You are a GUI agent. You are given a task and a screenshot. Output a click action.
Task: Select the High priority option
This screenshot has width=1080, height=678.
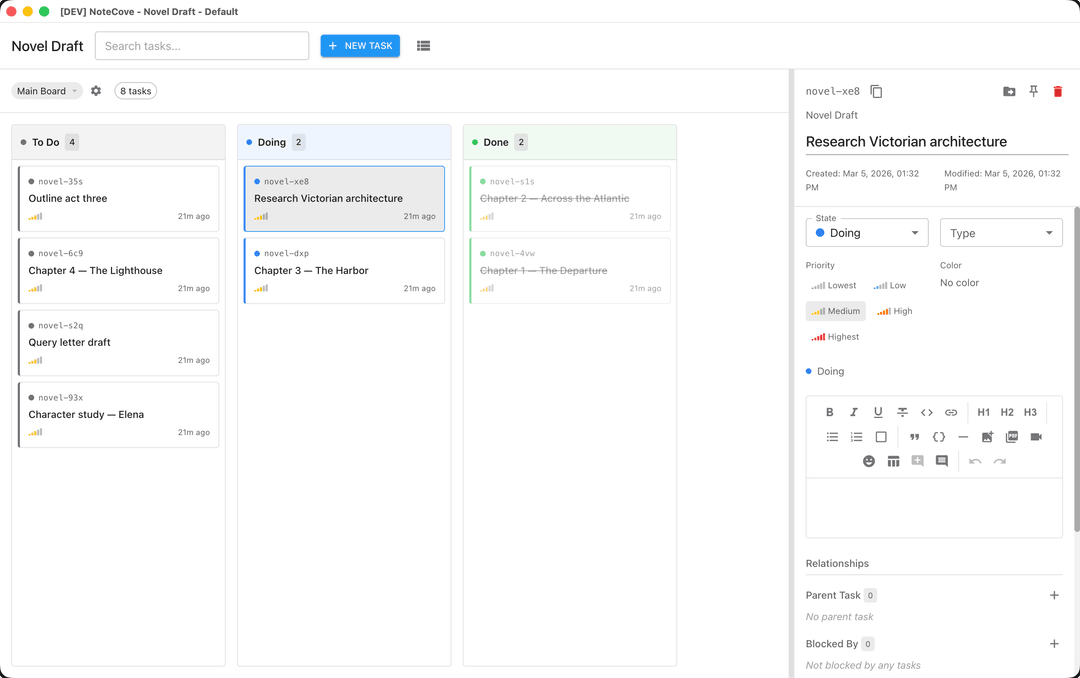point(894,311)
